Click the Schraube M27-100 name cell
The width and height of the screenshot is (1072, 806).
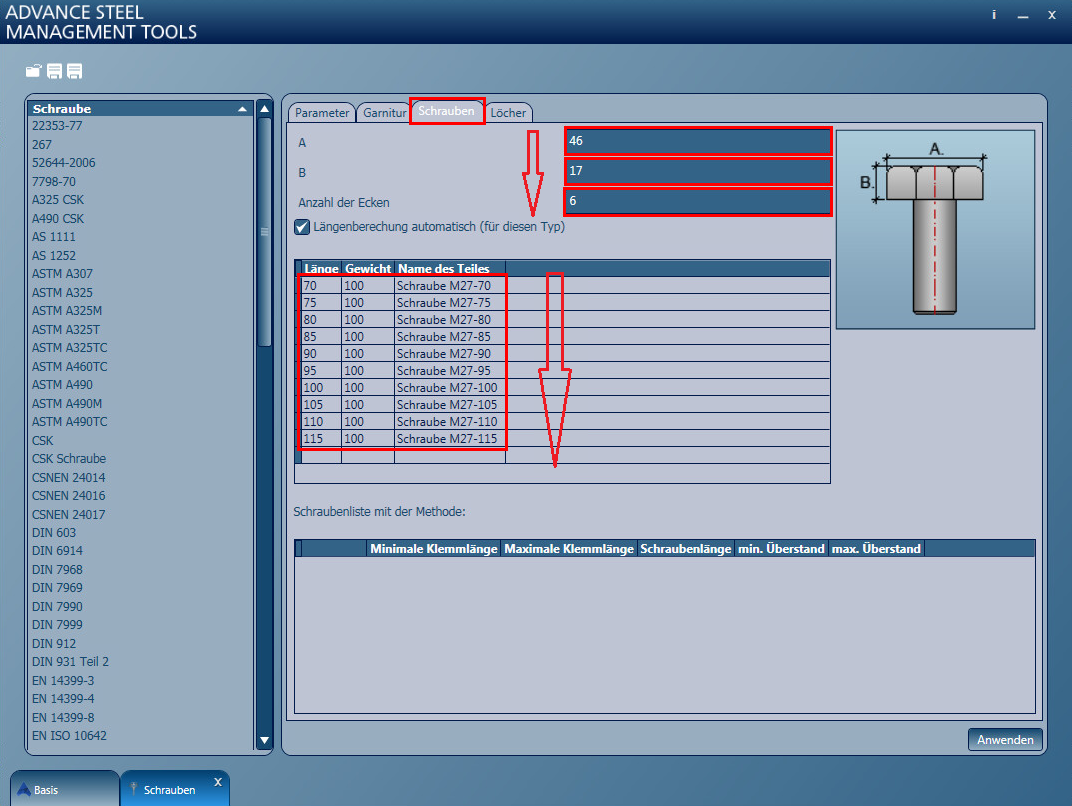coord(450,388)
